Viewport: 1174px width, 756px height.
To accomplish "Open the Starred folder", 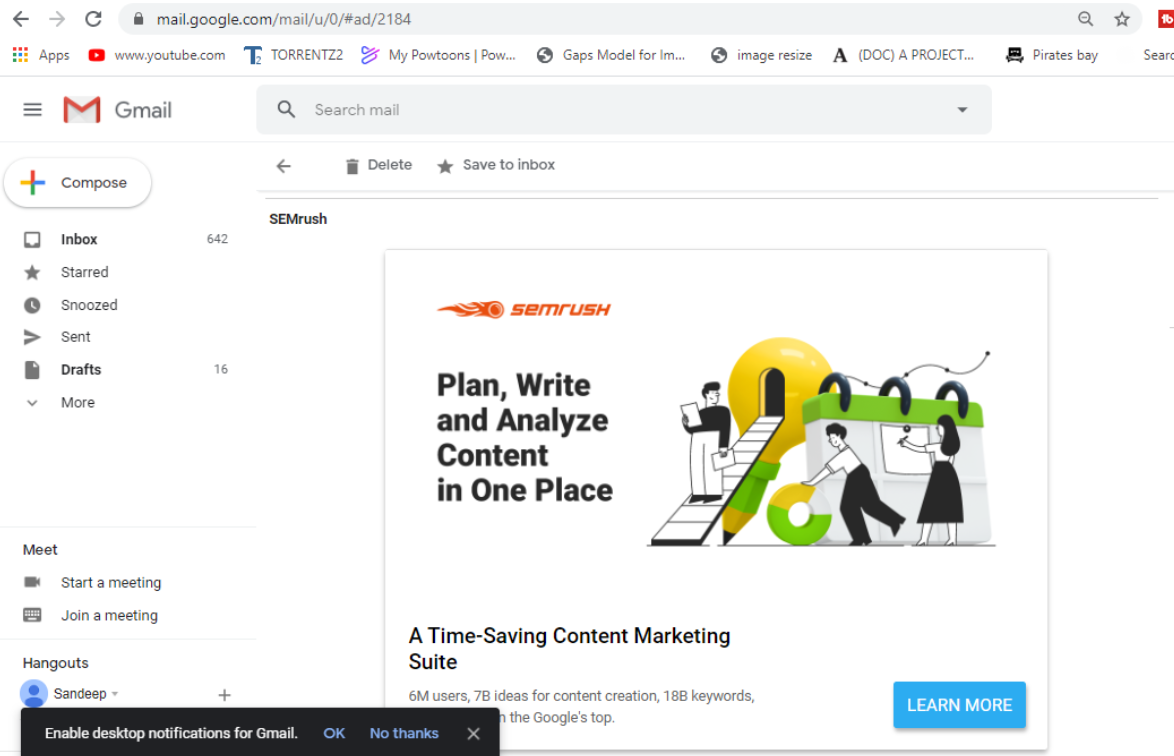I will (85, 272).
